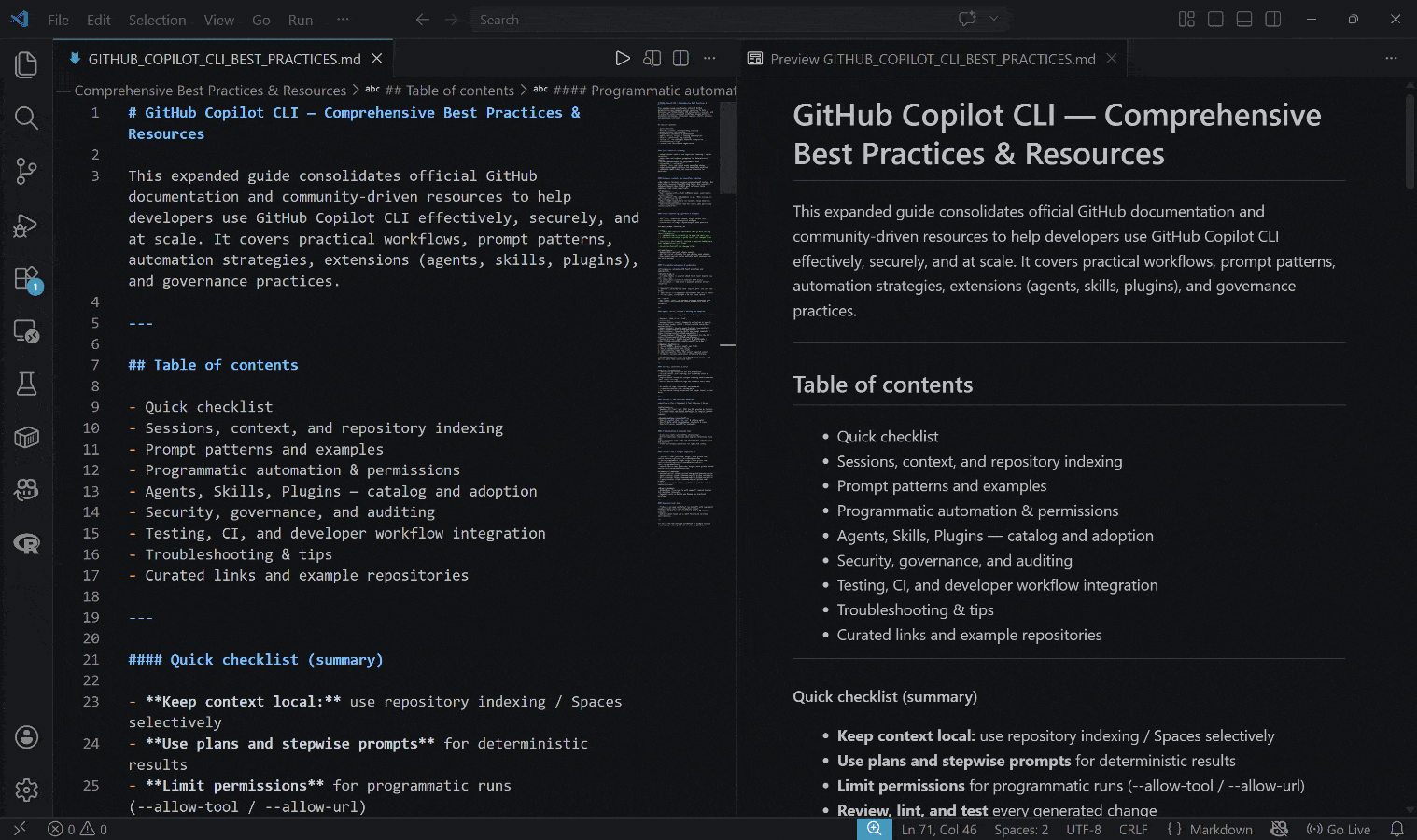Open the Source Control view
1417x840 pixels.
point(26,171)
